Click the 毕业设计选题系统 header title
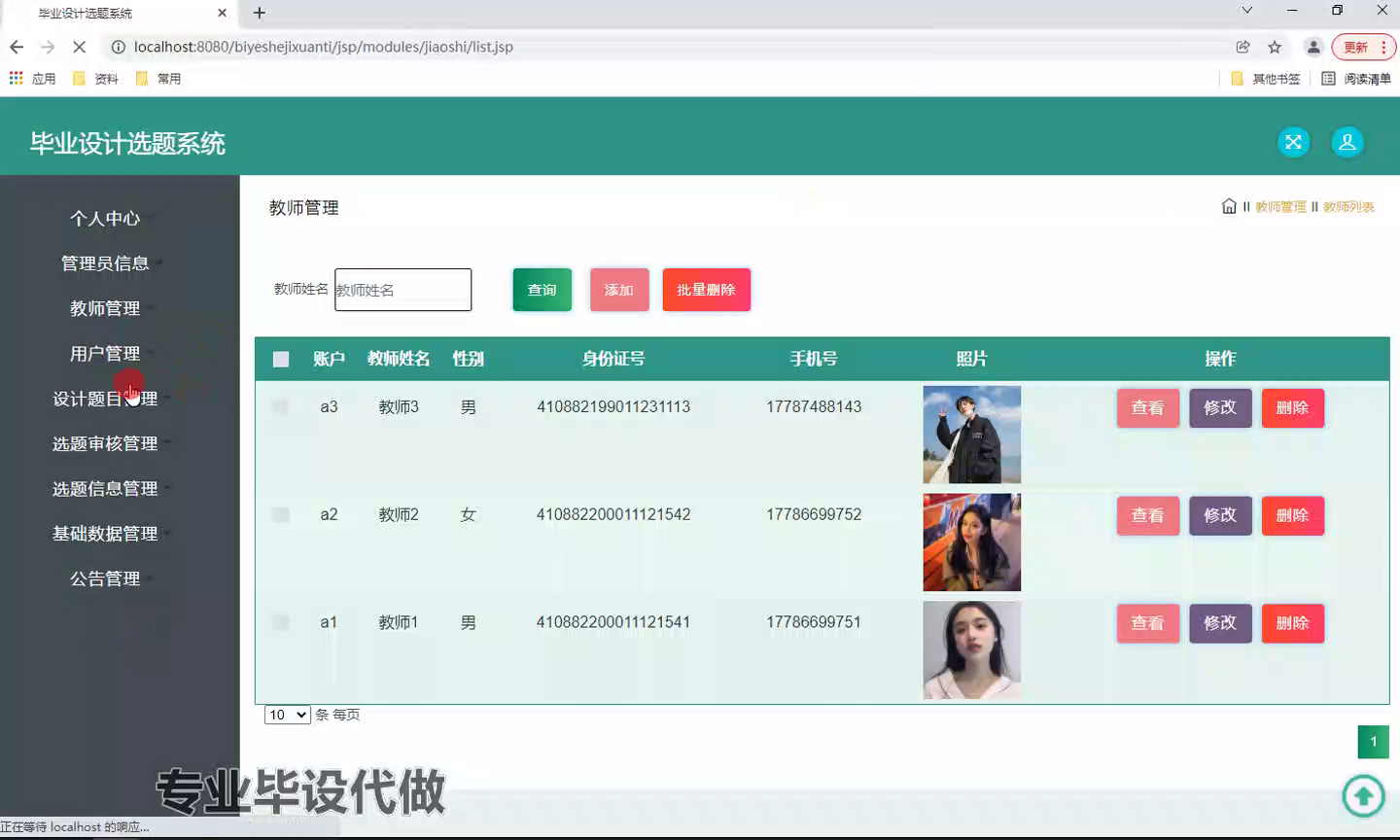This screenshot has width=1400, height=840. click(127, 144)
